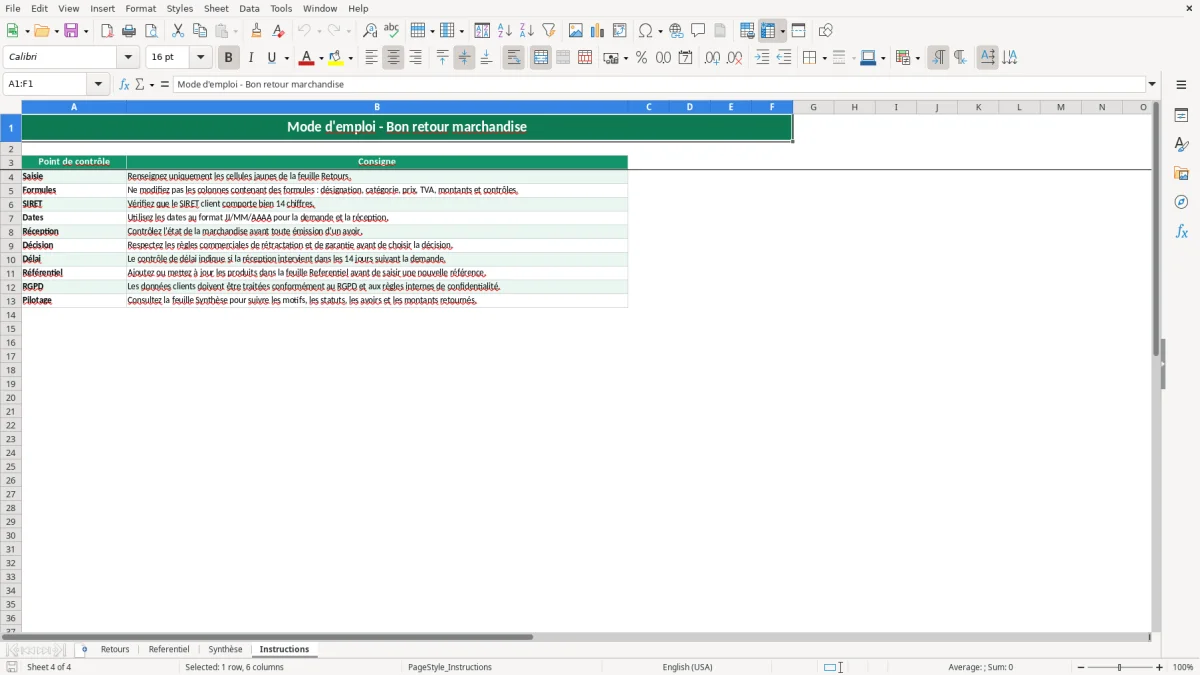Sort descending

pyautogui.click(x=526, y=31)
